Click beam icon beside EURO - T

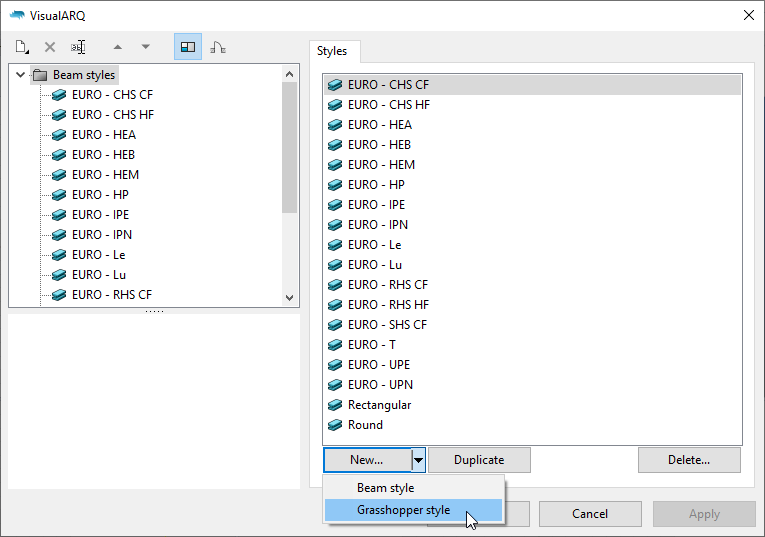pyautogui.click(x=335, y=345)
